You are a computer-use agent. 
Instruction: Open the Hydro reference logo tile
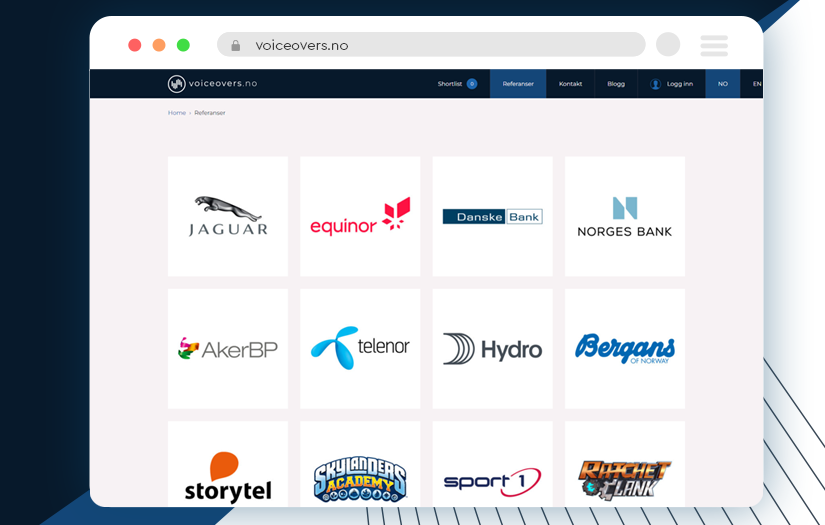[x=492, y=349]
